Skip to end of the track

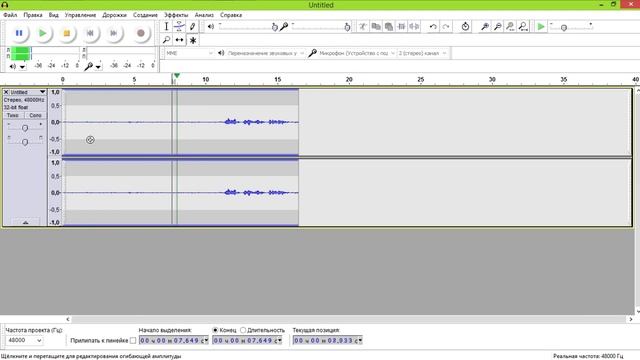pyautogui.click(x=114, y=33)
